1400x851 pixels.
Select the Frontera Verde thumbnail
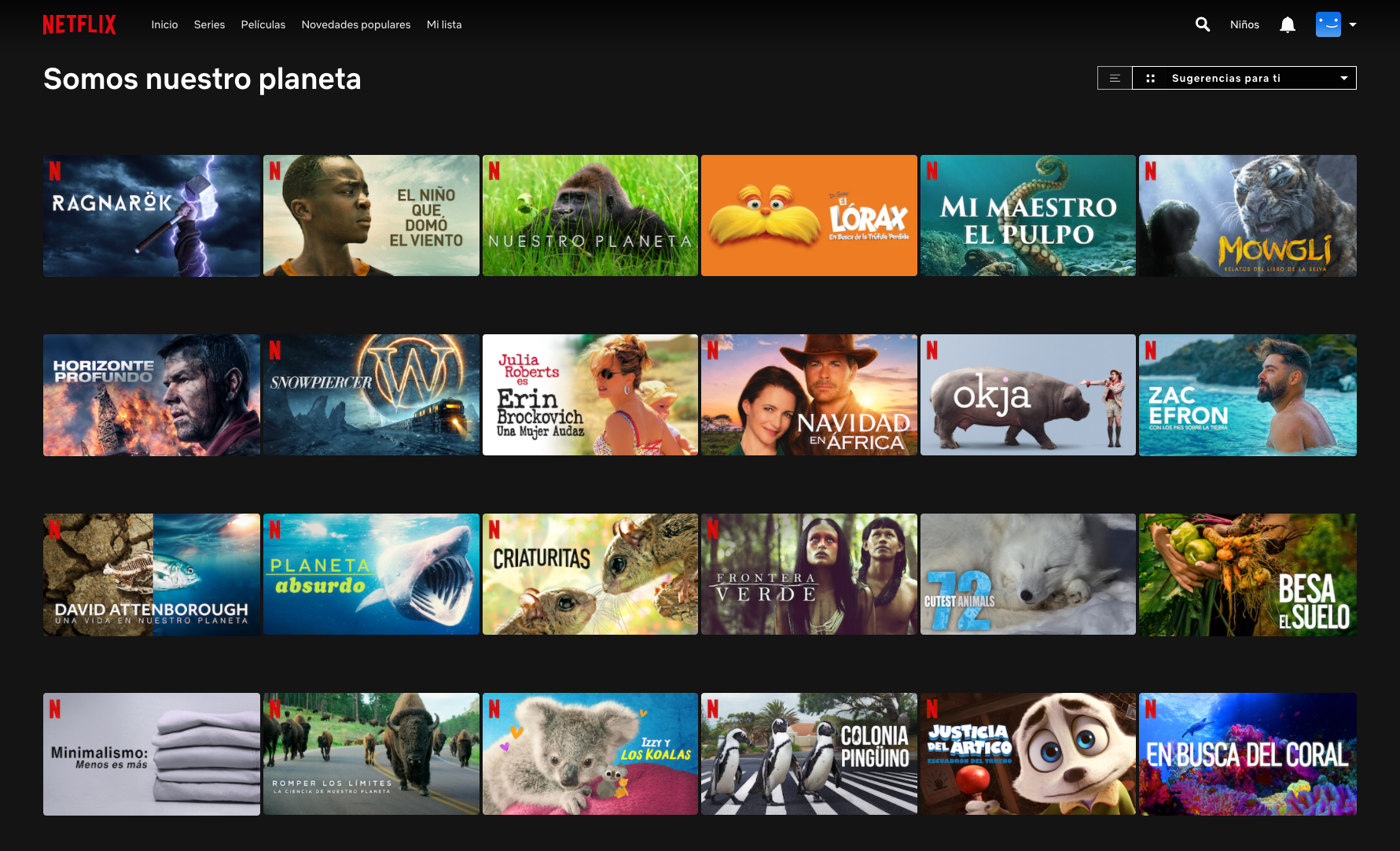pyautogui.click(x=809, y=574)
